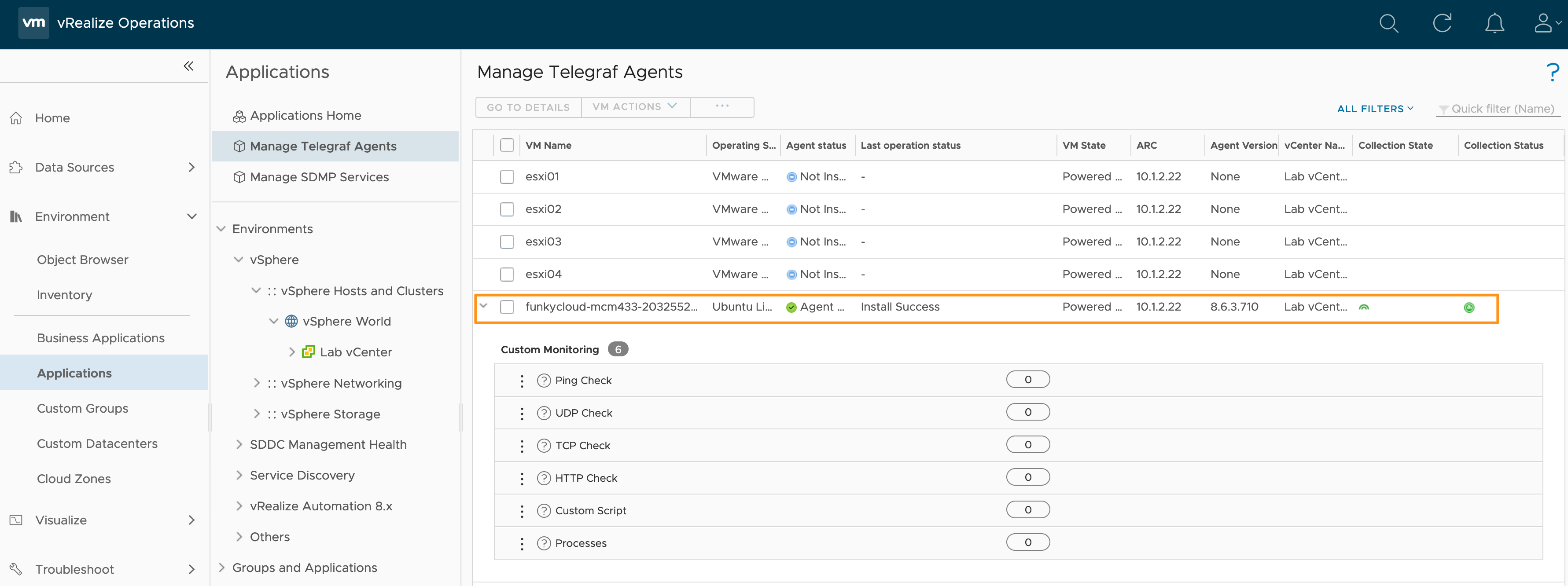Select Cloud Zones in sidebar

[74, 480]
